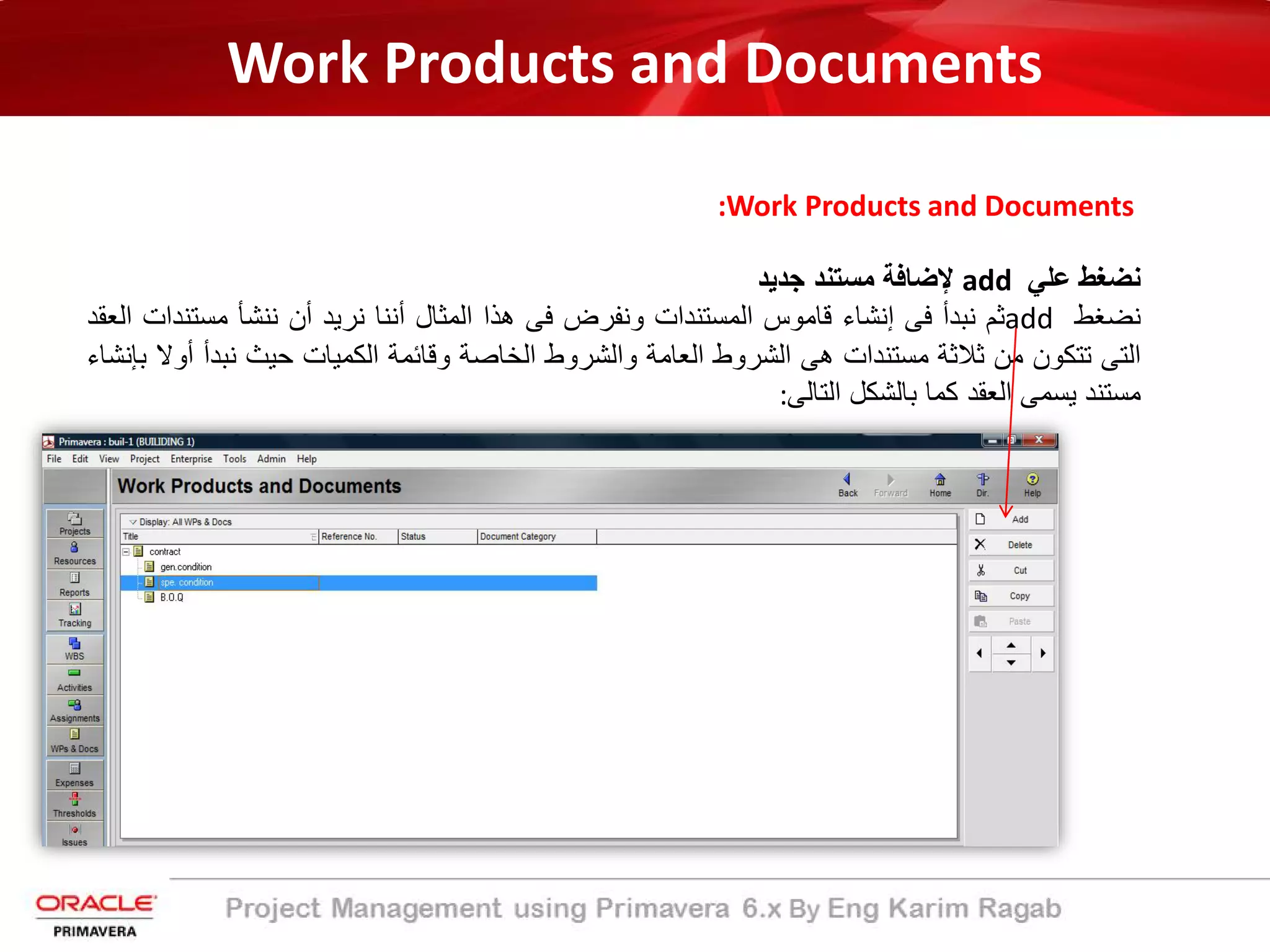The width and height of the screenshot is (1270, 952).
Task: Click the Cut button
Action: (1011, 570)
